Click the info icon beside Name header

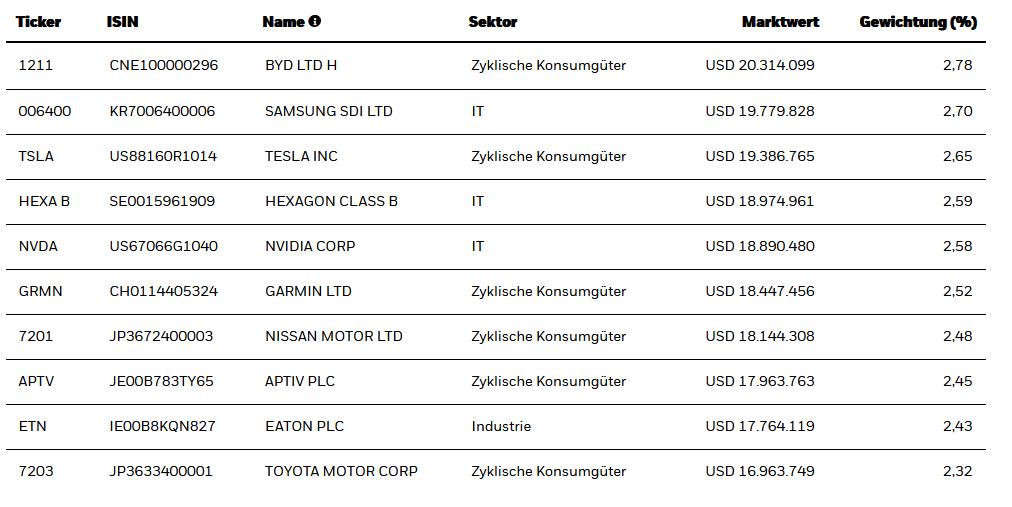(x=315, y=22)
